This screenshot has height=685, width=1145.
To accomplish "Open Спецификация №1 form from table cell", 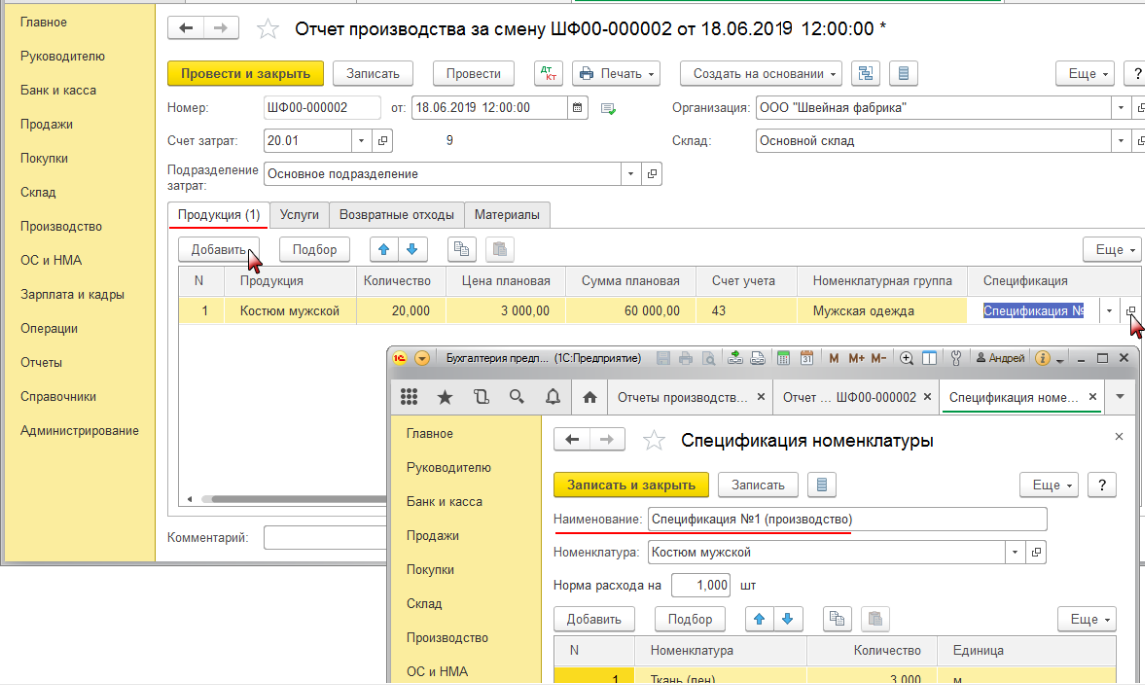I will pyautogui.click(x=1131, y=310).
